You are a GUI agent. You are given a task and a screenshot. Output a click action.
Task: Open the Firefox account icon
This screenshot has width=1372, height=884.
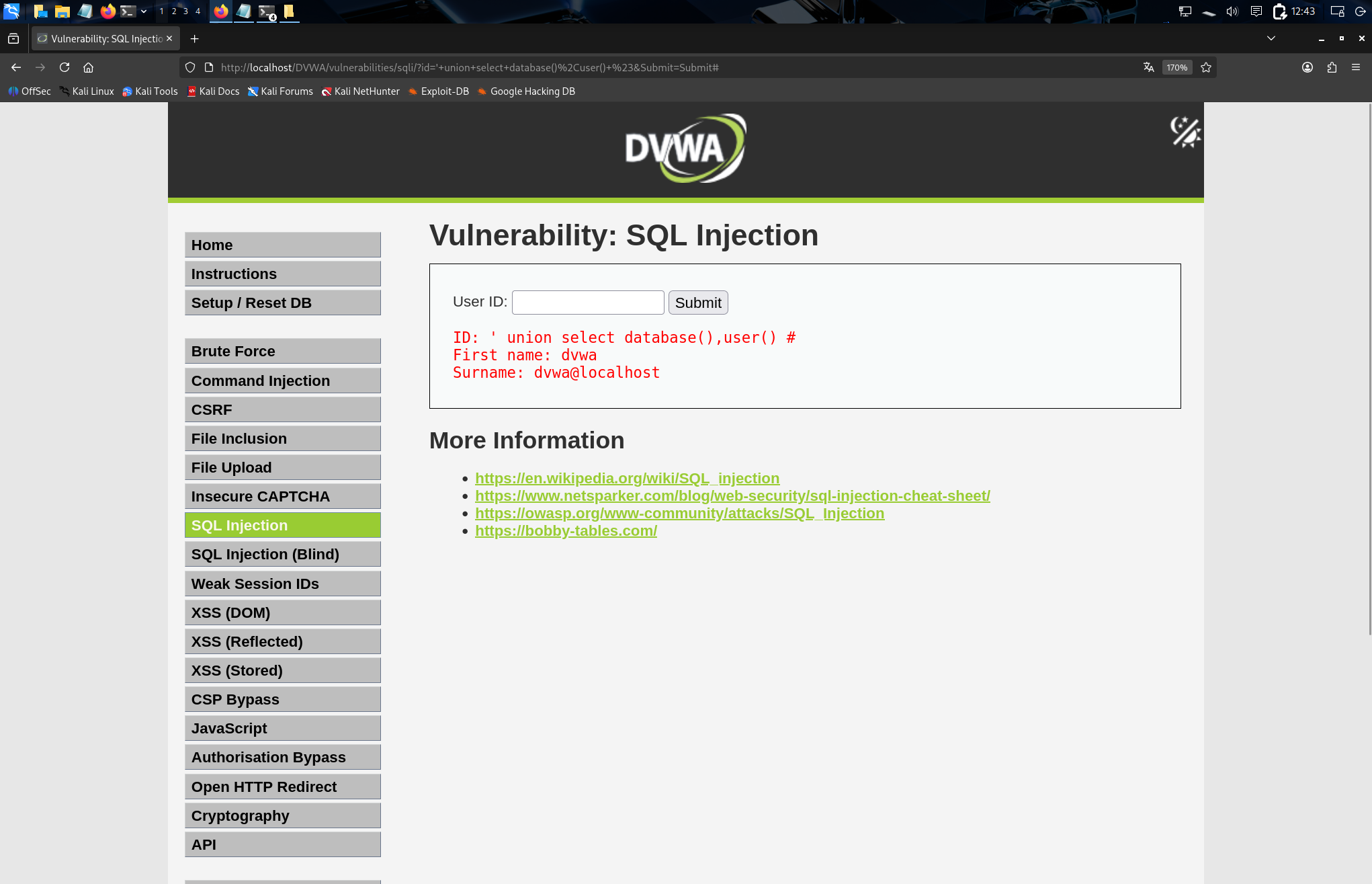[1307, 67]
